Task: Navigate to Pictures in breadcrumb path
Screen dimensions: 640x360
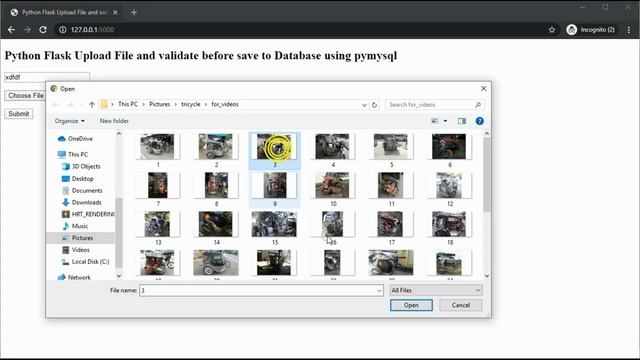Action: point(160,104)
